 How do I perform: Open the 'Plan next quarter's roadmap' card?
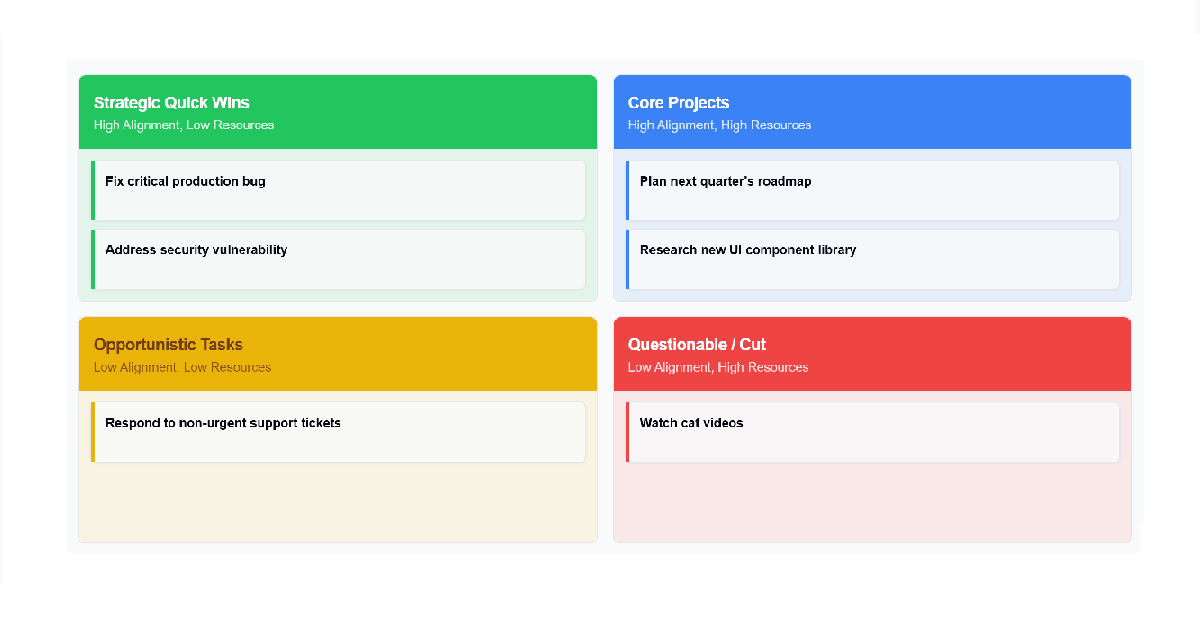[873, 190]
